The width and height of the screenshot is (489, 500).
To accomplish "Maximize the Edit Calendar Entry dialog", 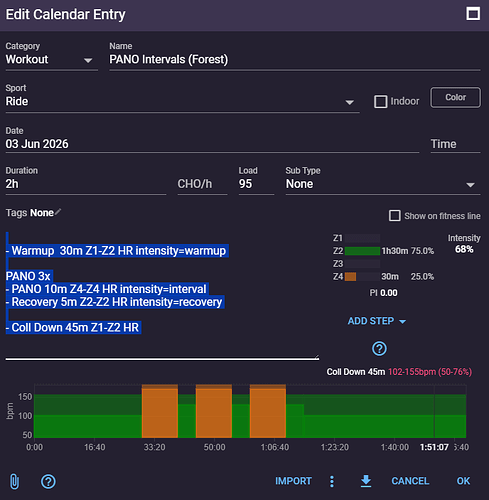I will (473, 14).
